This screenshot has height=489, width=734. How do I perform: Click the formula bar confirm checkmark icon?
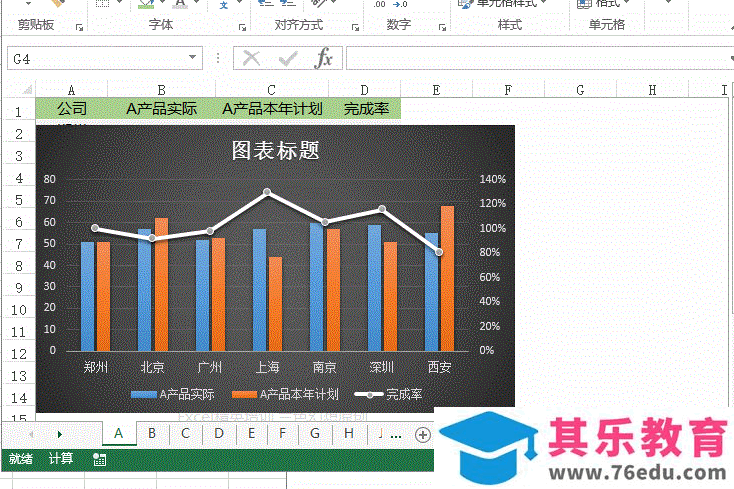click(x=288, y=58)
